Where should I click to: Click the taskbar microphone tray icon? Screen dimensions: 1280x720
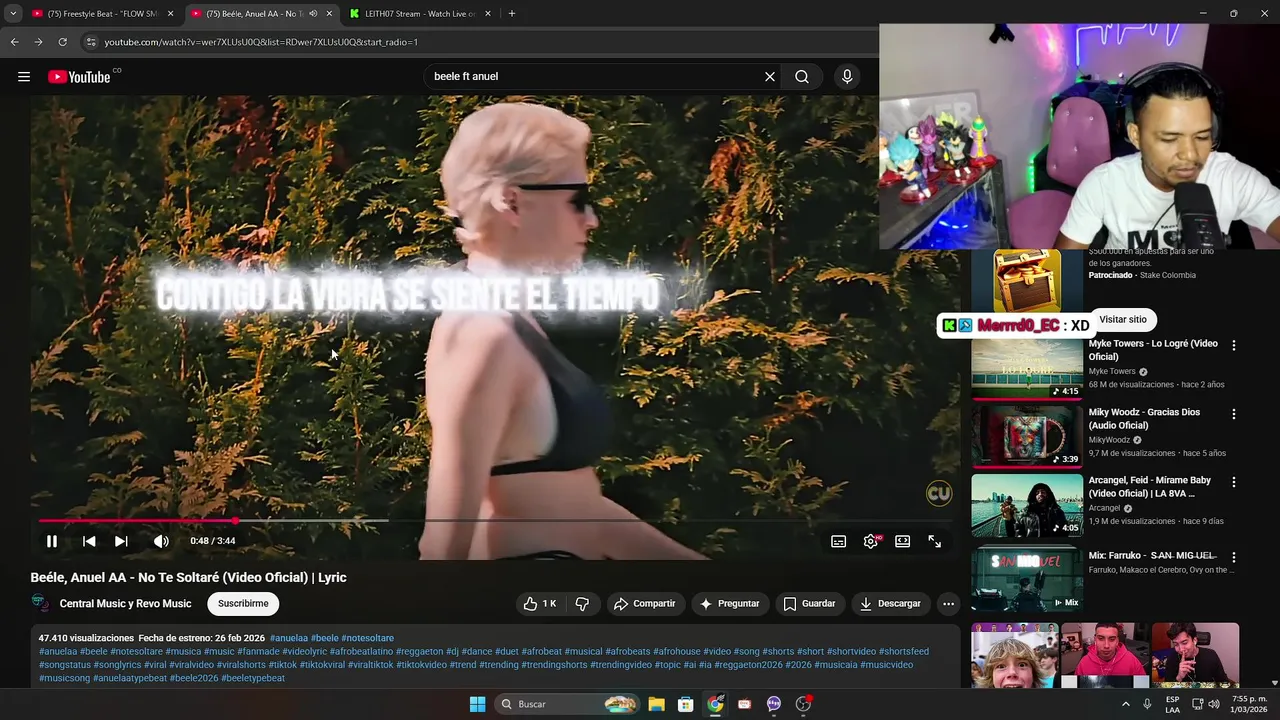pos(1147,704)
